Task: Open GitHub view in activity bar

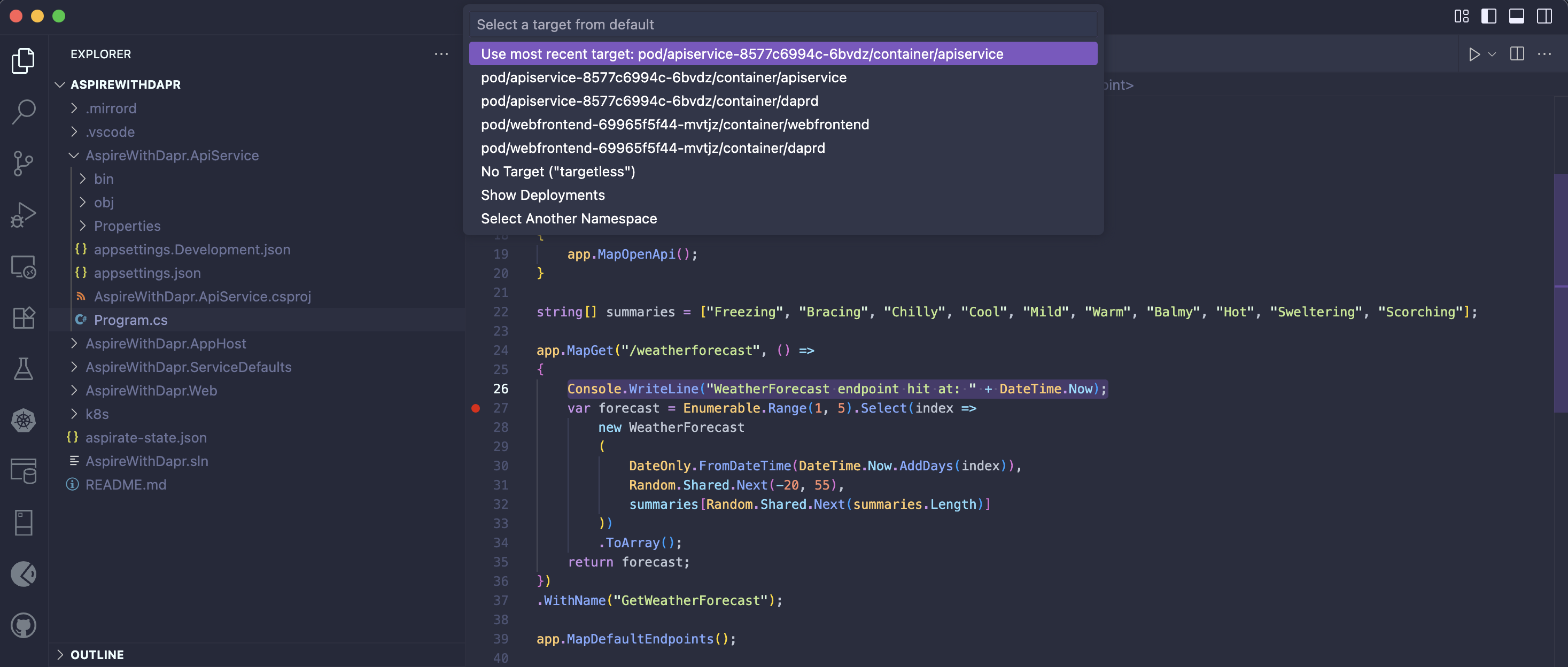Action: 24,625
